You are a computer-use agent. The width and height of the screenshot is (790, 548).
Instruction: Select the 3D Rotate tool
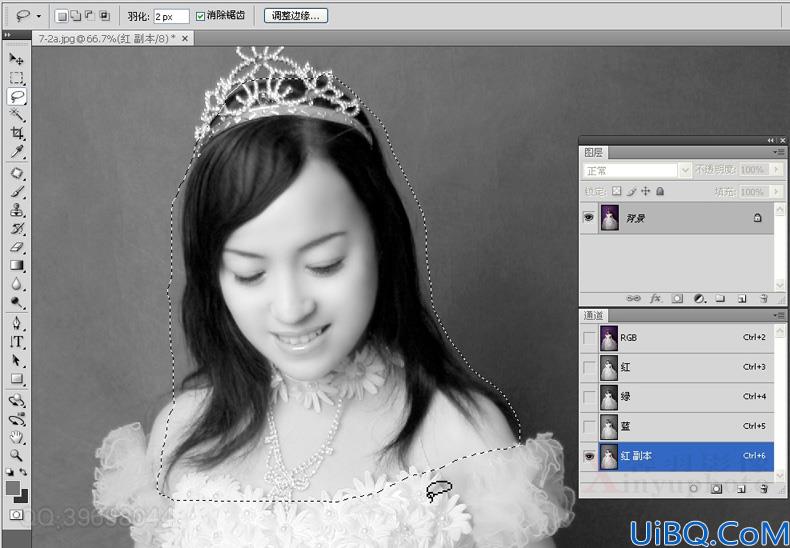pos(16,400)
